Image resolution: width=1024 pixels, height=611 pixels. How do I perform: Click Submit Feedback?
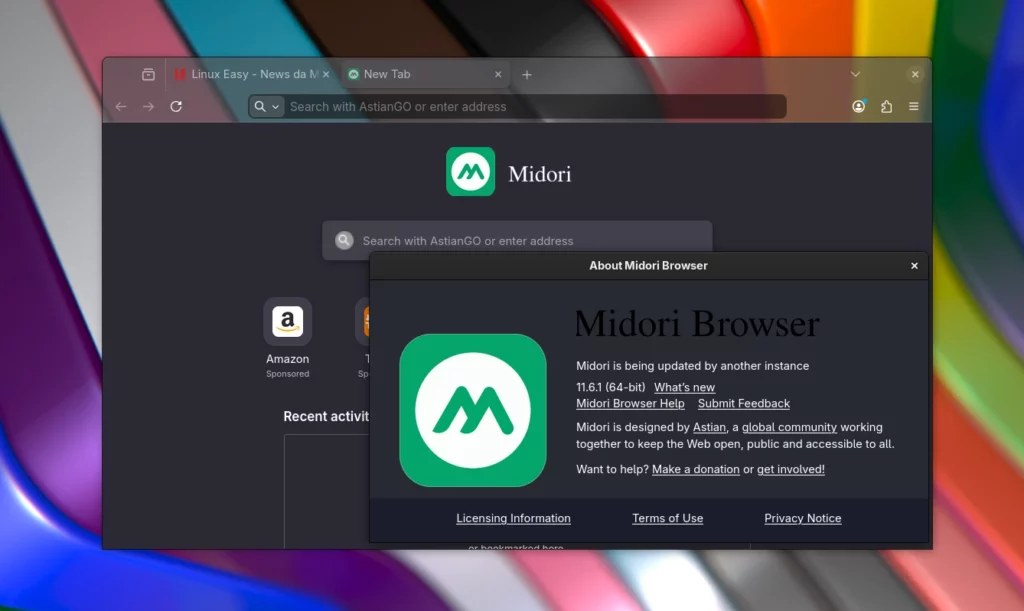tap(743, 403)
